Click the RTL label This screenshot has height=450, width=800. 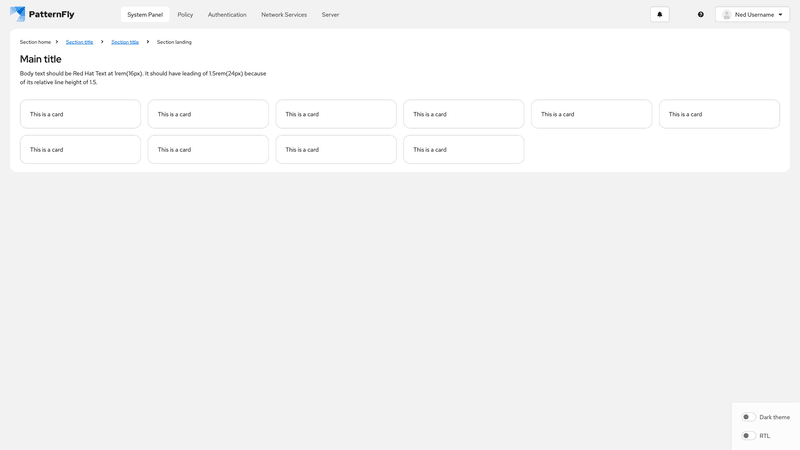[764, 436]
